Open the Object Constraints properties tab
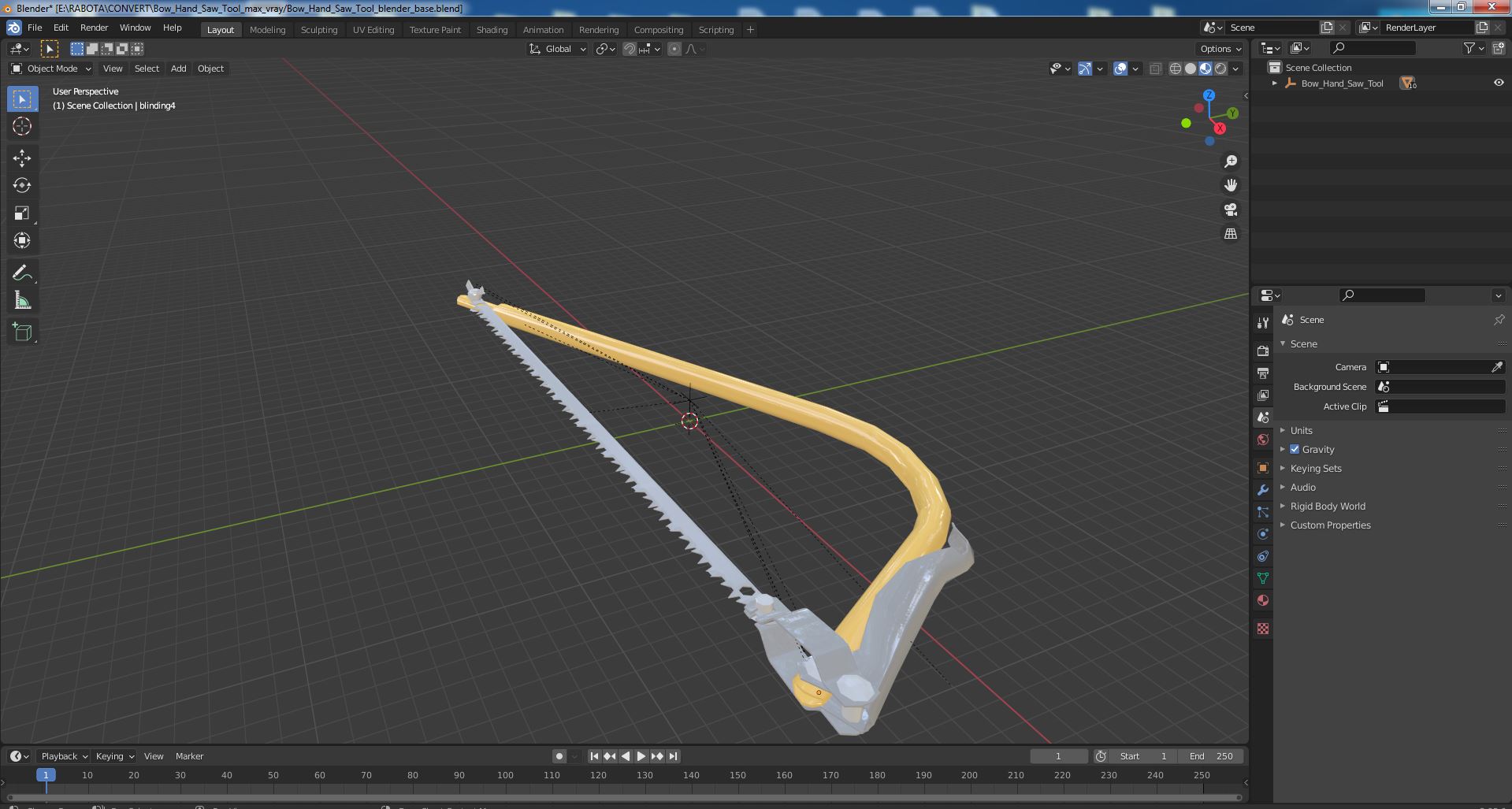The image size is (1512, 809). tap(1263, 556)
